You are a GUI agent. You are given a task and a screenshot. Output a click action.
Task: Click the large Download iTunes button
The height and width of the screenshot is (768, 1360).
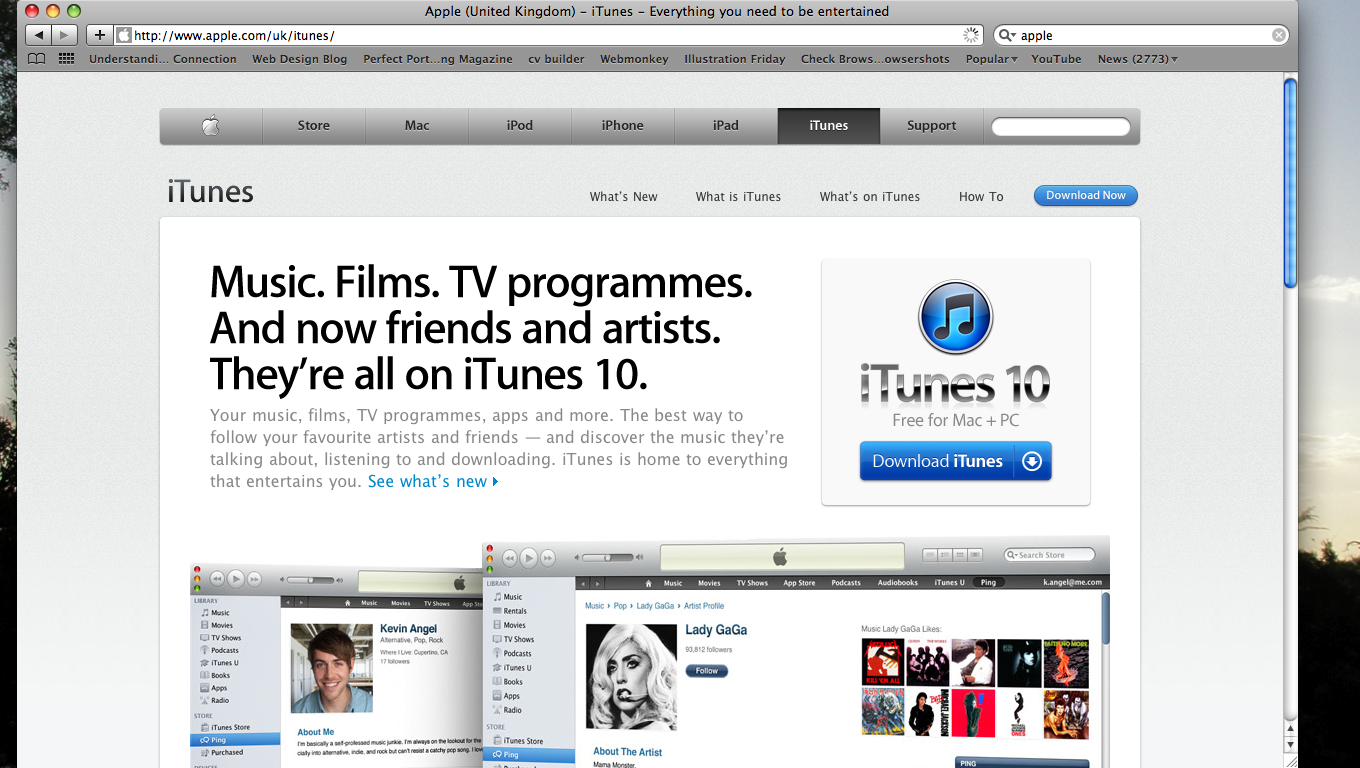(x=955, y=461)
